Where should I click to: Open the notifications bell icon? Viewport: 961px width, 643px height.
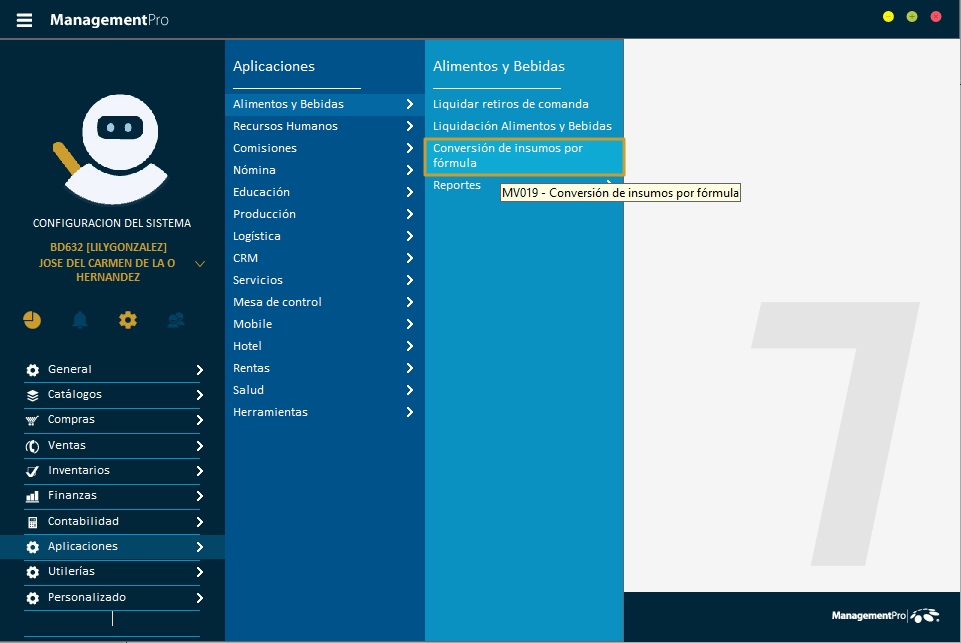pyautogui.click(x=80, y=320)
